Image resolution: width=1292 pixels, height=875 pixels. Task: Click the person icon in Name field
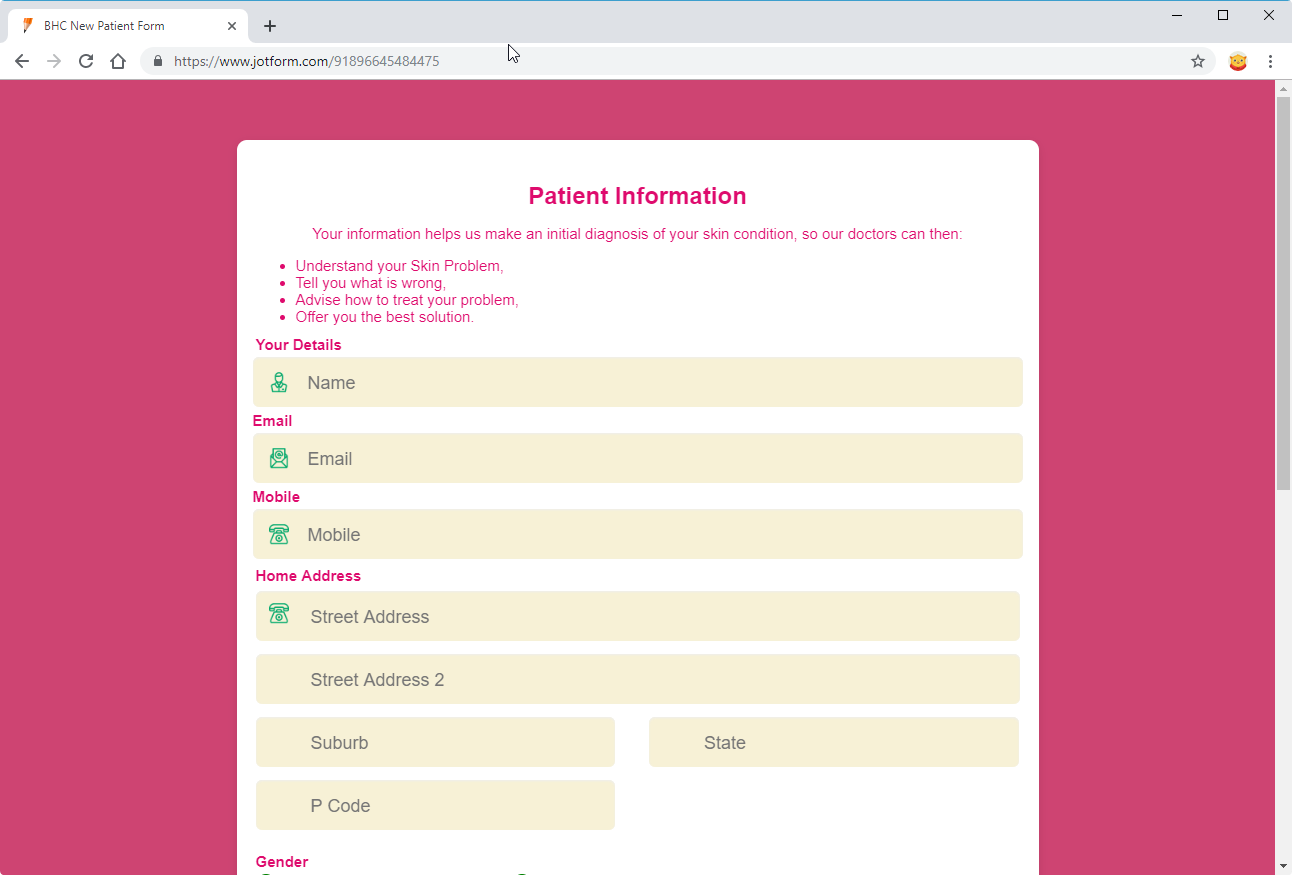tap(279, 382)
